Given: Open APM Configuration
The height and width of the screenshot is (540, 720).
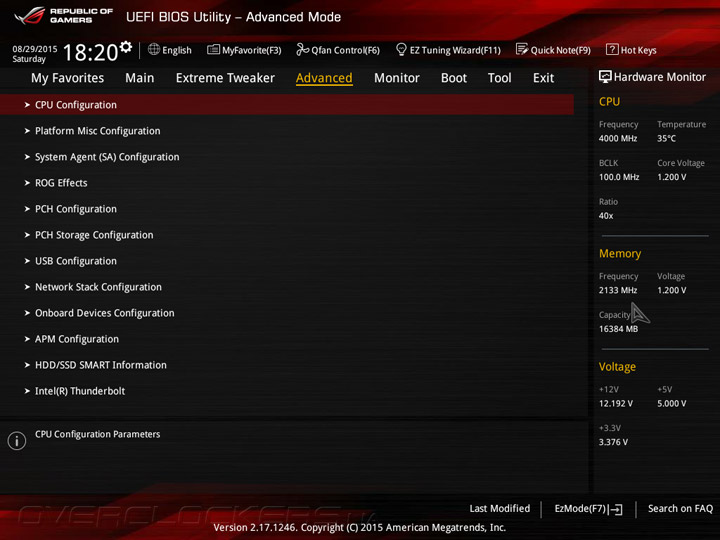Looking at the screenshot, I should click(77, 339).
